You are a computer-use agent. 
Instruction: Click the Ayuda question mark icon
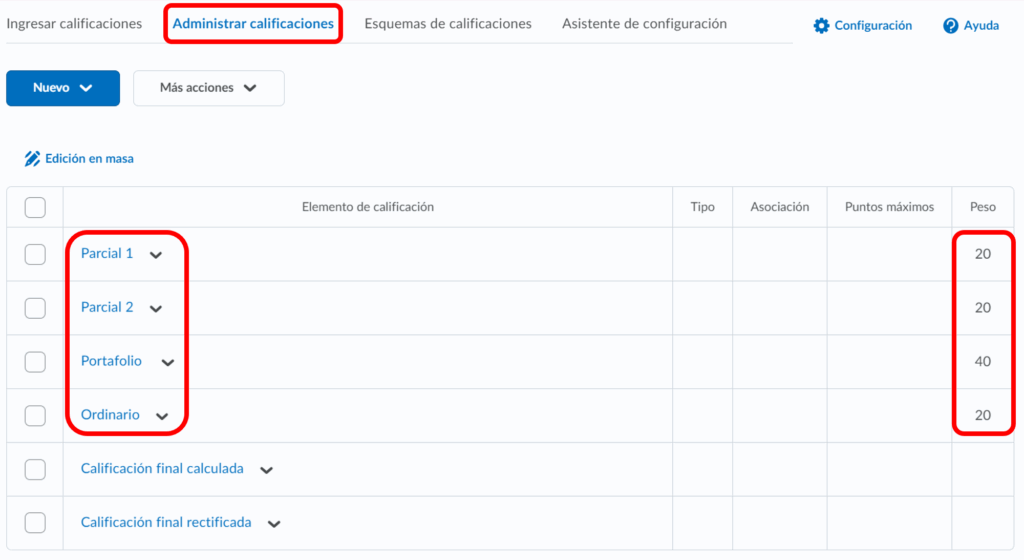(x=951, y=26)
